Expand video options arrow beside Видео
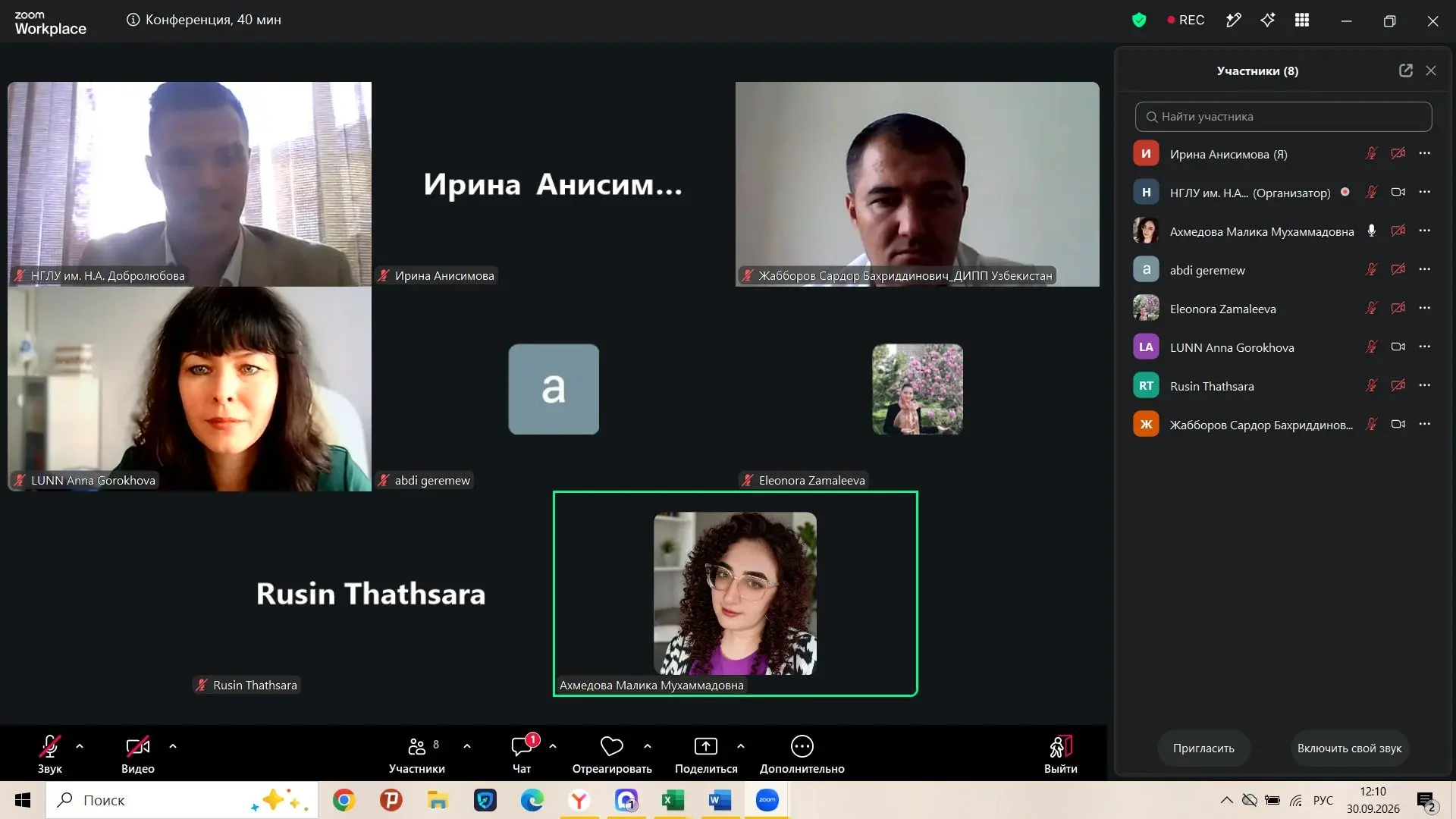 coord(173,747)
